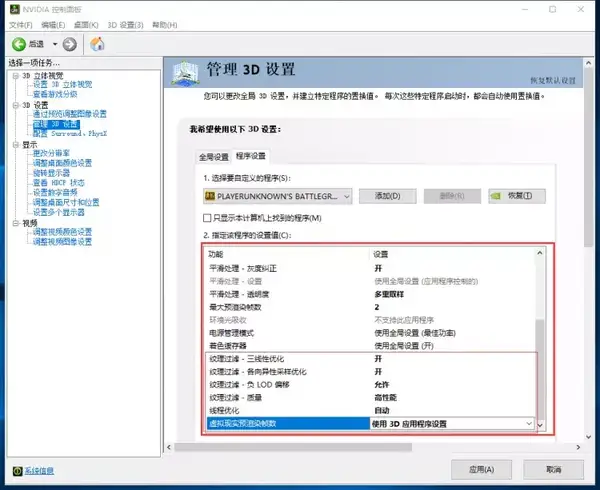Click the 添加 button

(x=386, y=196)
